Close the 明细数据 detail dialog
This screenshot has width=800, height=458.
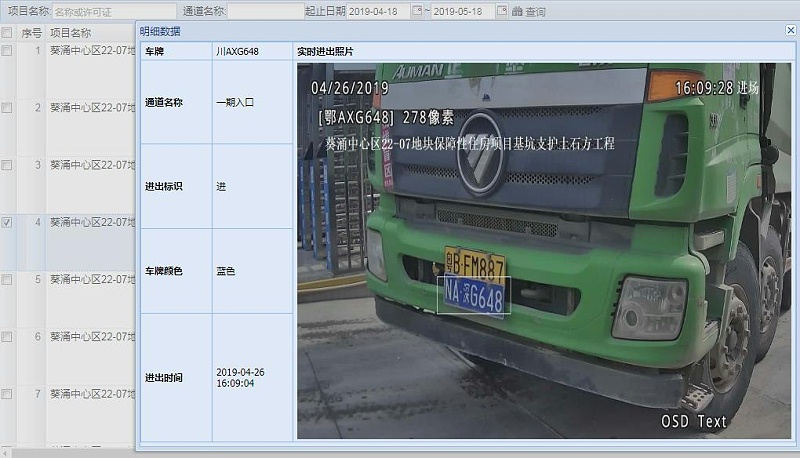(x=790, y=31)
